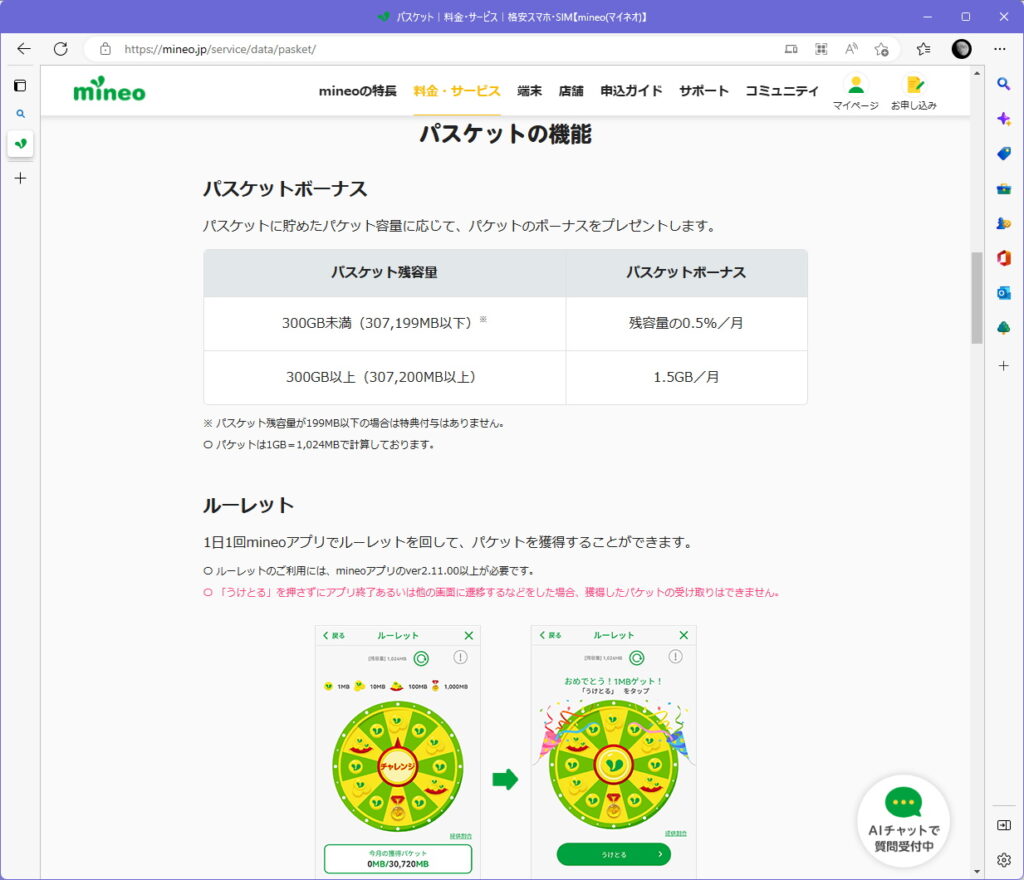Screen dimensions: 1024x880
Task: Click 戻る in left roulette screenshot
Action: pos(334,635)
